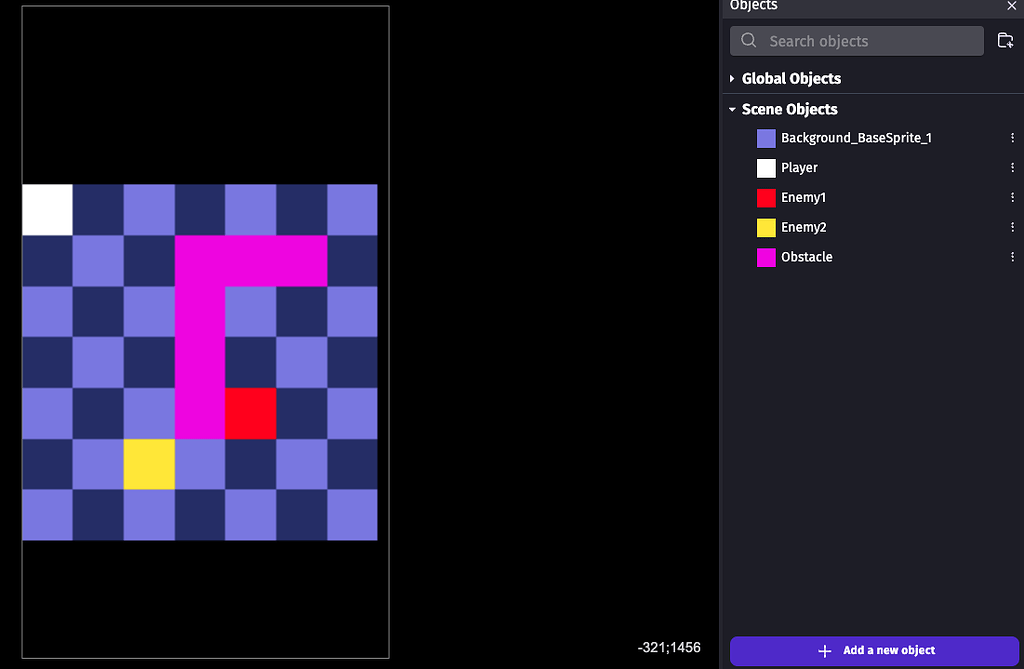Open Enemy2's three-dot menu
Viewport: 1024px width, 669px height.
(1011, 227)
